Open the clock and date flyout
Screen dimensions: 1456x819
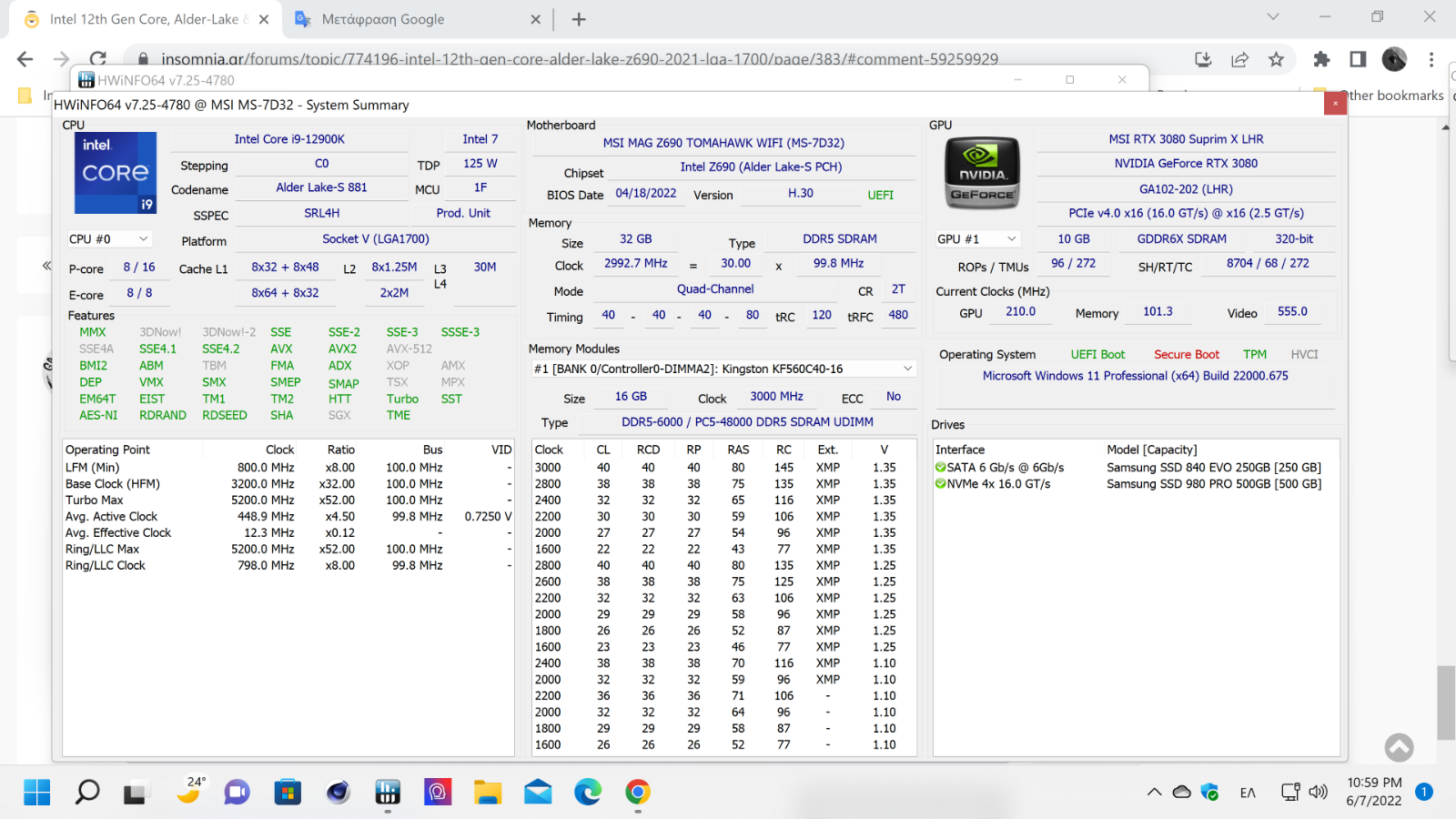coord(1374,792)
